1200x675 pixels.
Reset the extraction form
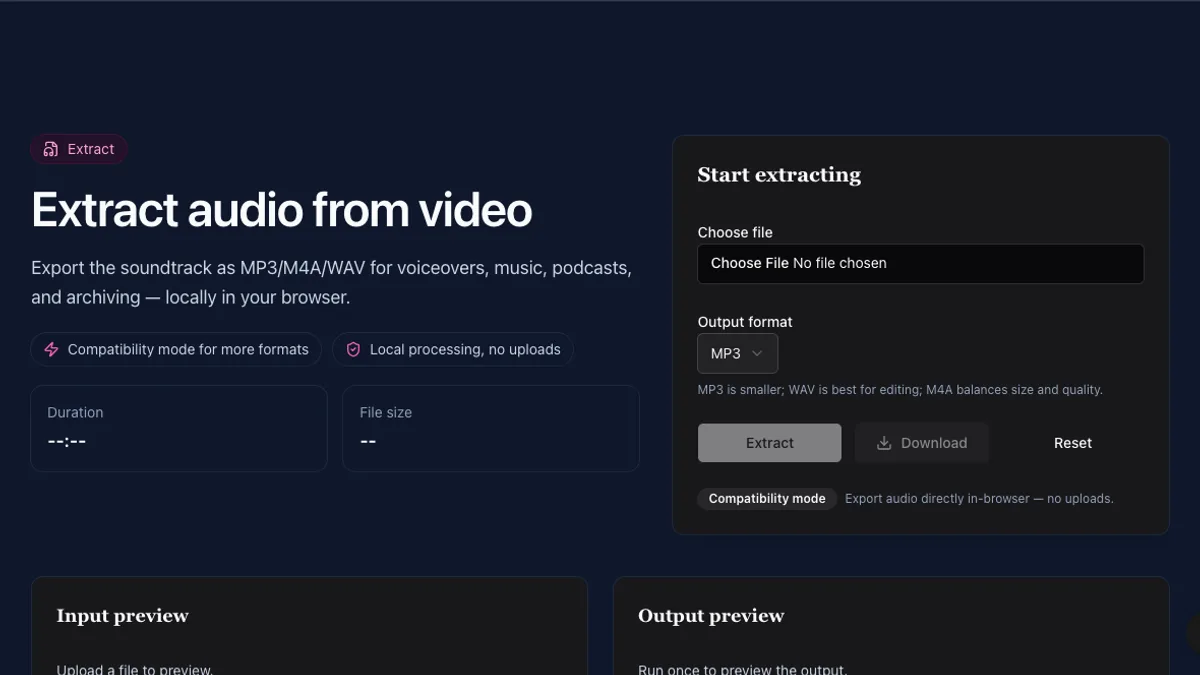tap(1073, 443)
